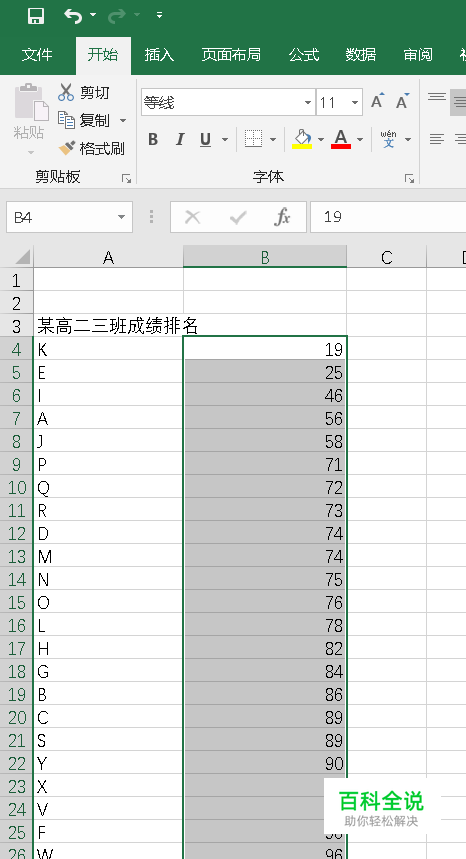Click cell containing 82 in row 17
The image size is (466, 859).
click(265, 649)
